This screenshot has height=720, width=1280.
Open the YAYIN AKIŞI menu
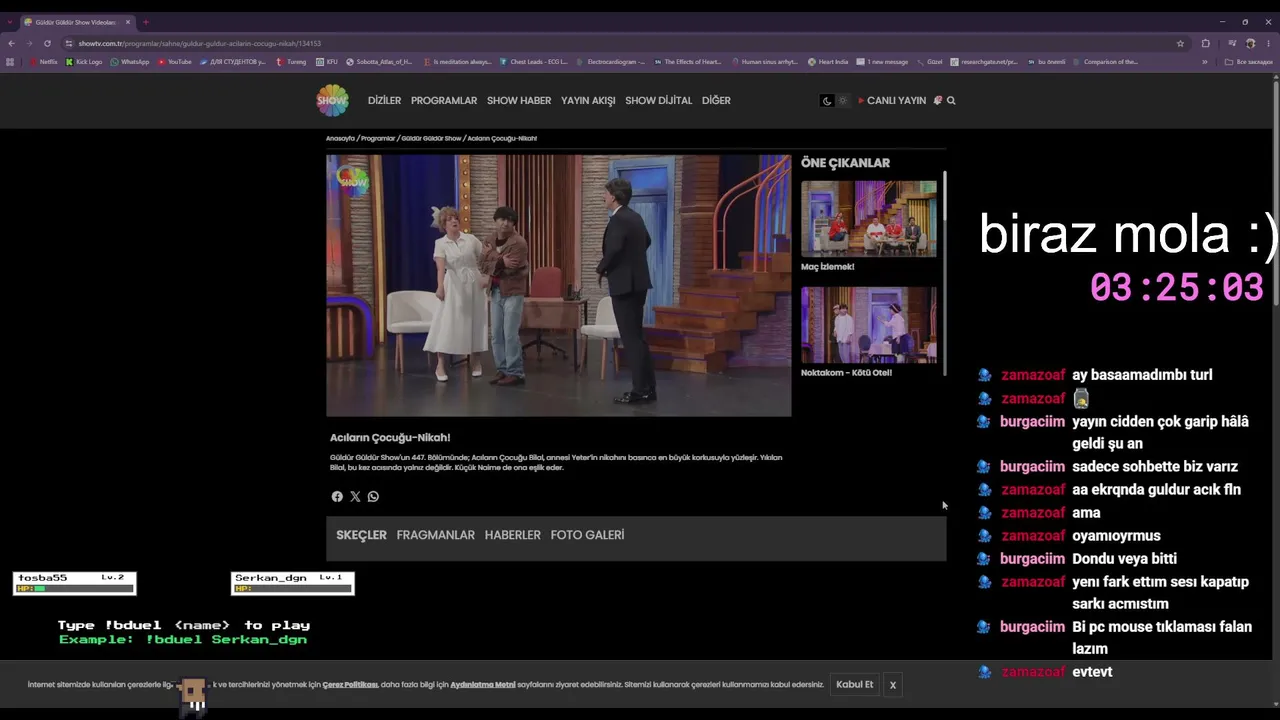pos(588,101)
